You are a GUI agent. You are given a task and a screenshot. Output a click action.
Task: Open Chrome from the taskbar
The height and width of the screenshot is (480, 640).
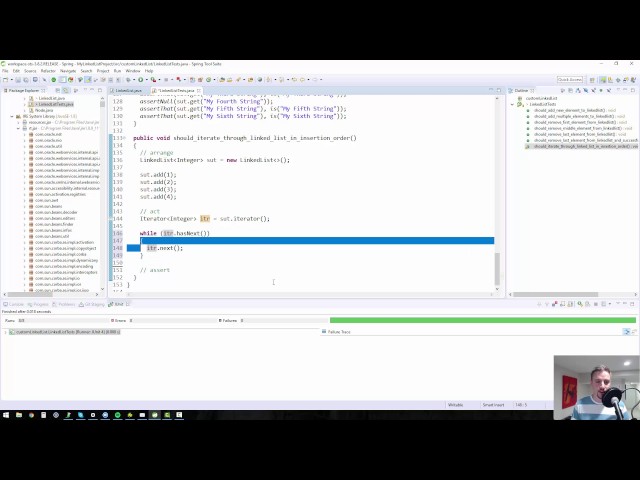[x=31, y=415]
